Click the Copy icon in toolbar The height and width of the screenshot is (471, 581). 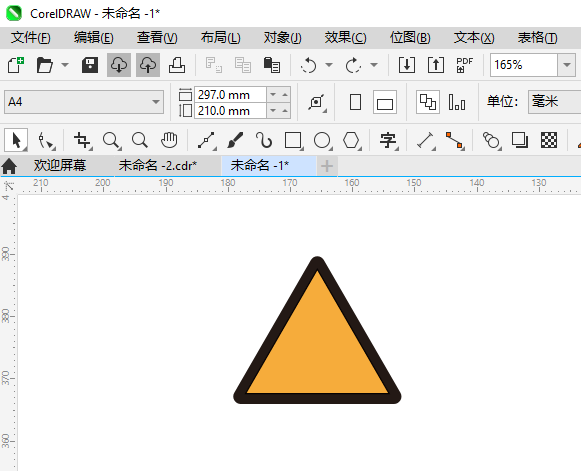coord(243,65)
